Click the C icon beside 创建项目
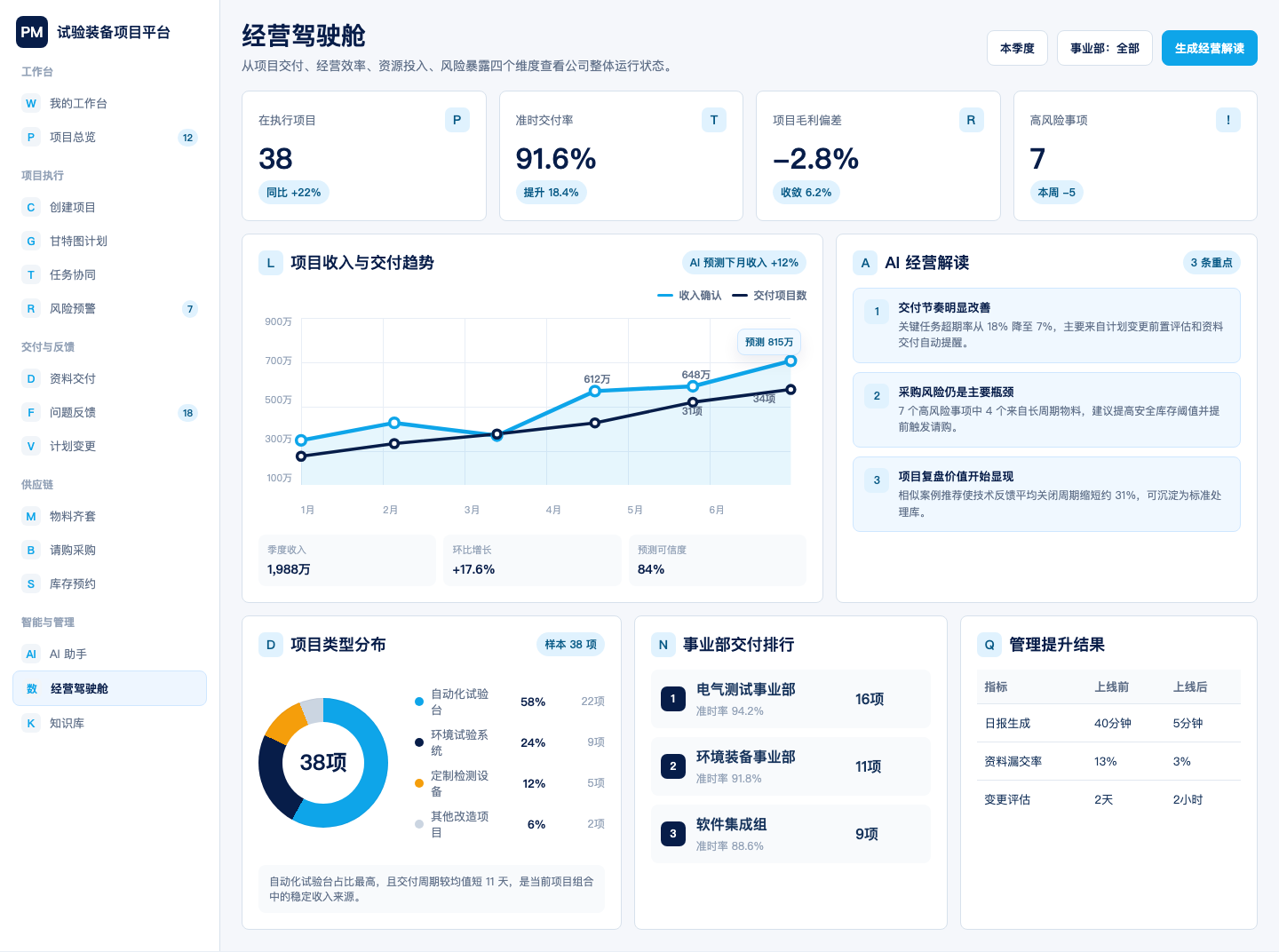The height and width of the screenshot is (952, 1279). tap(31, 207)
